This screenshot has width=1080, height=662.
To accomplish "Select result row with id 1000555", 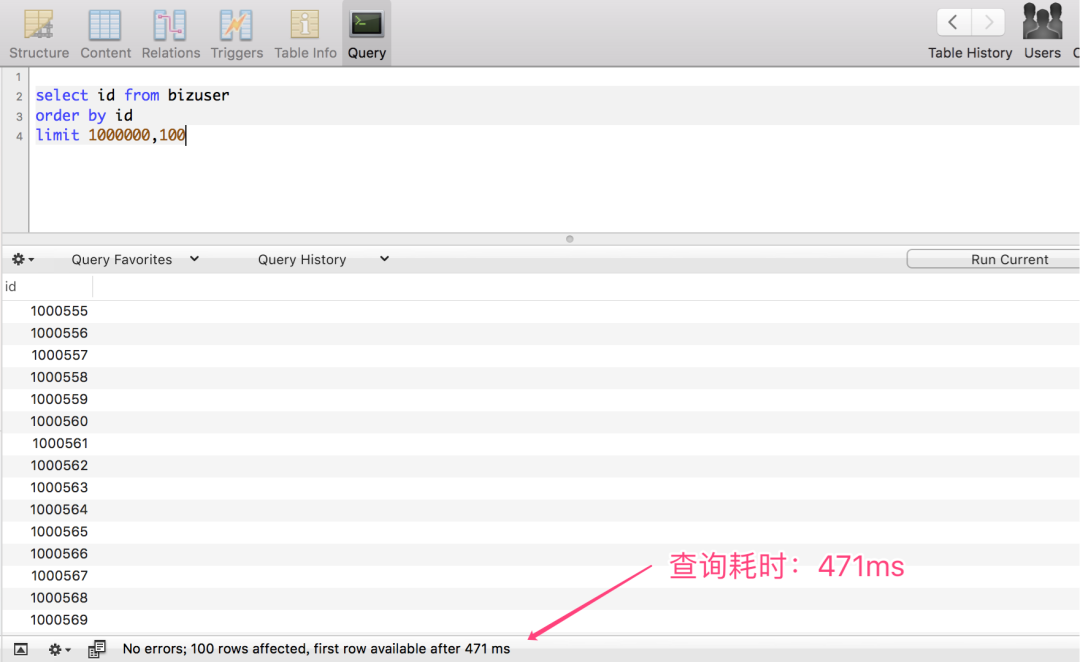I will 59,311.
